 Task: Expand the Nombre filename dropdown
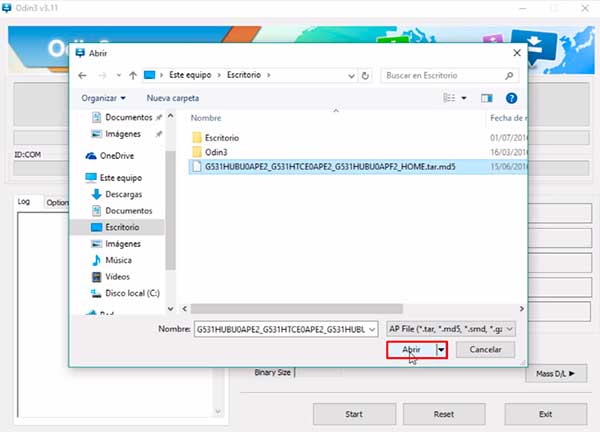372,329
